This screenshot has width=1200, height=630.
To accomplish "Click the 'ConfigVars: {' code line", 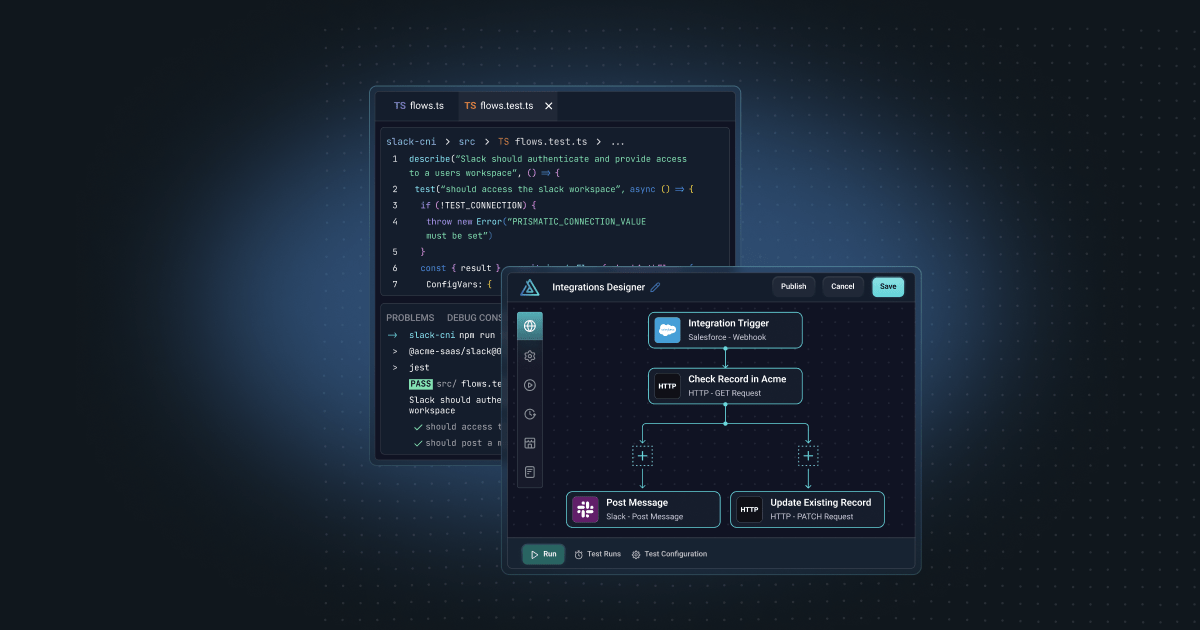I will tap(459, 284).
